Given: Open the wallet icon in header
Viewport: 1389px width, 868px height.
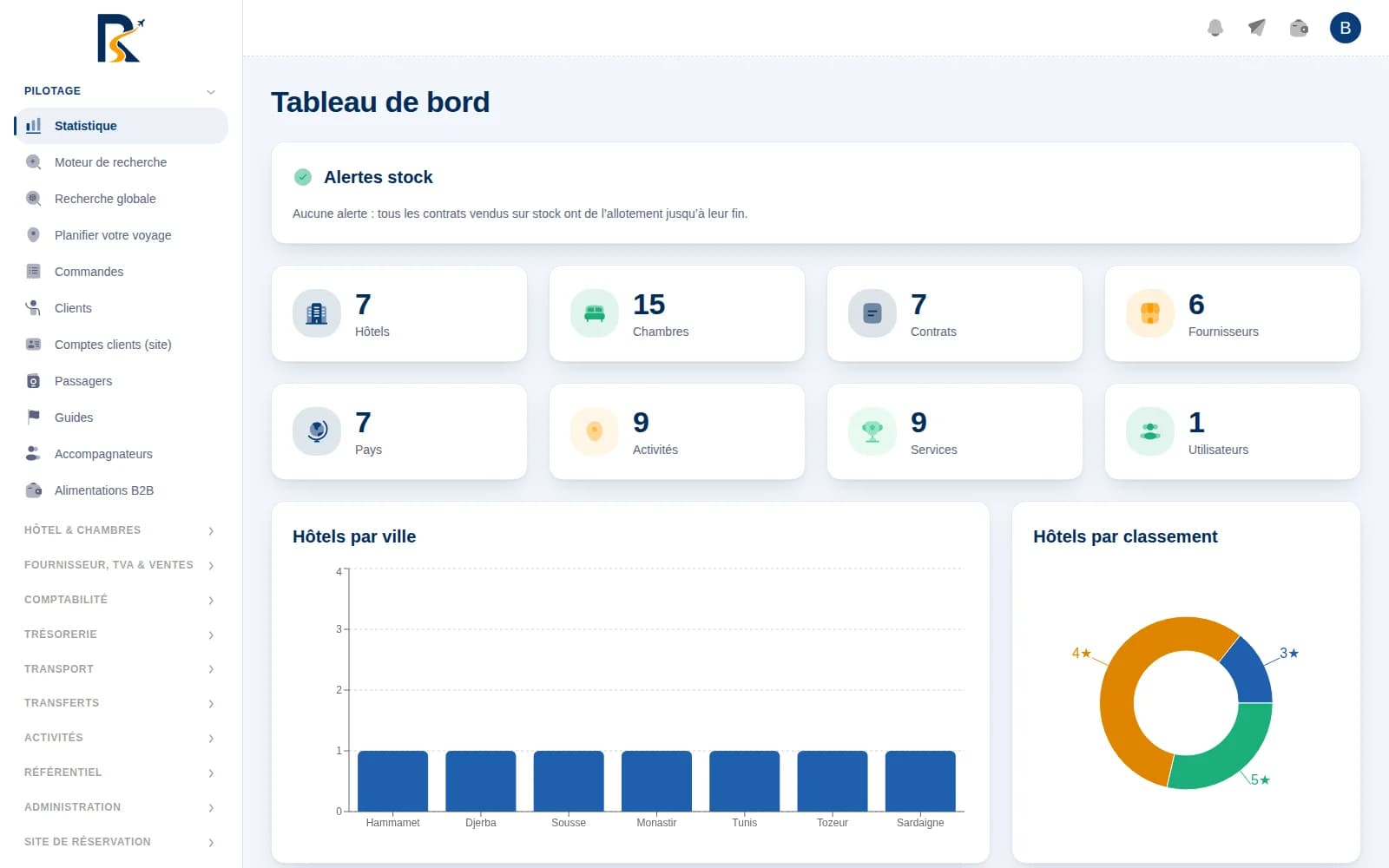Looking at the screenshot, I should point(1299,28).
